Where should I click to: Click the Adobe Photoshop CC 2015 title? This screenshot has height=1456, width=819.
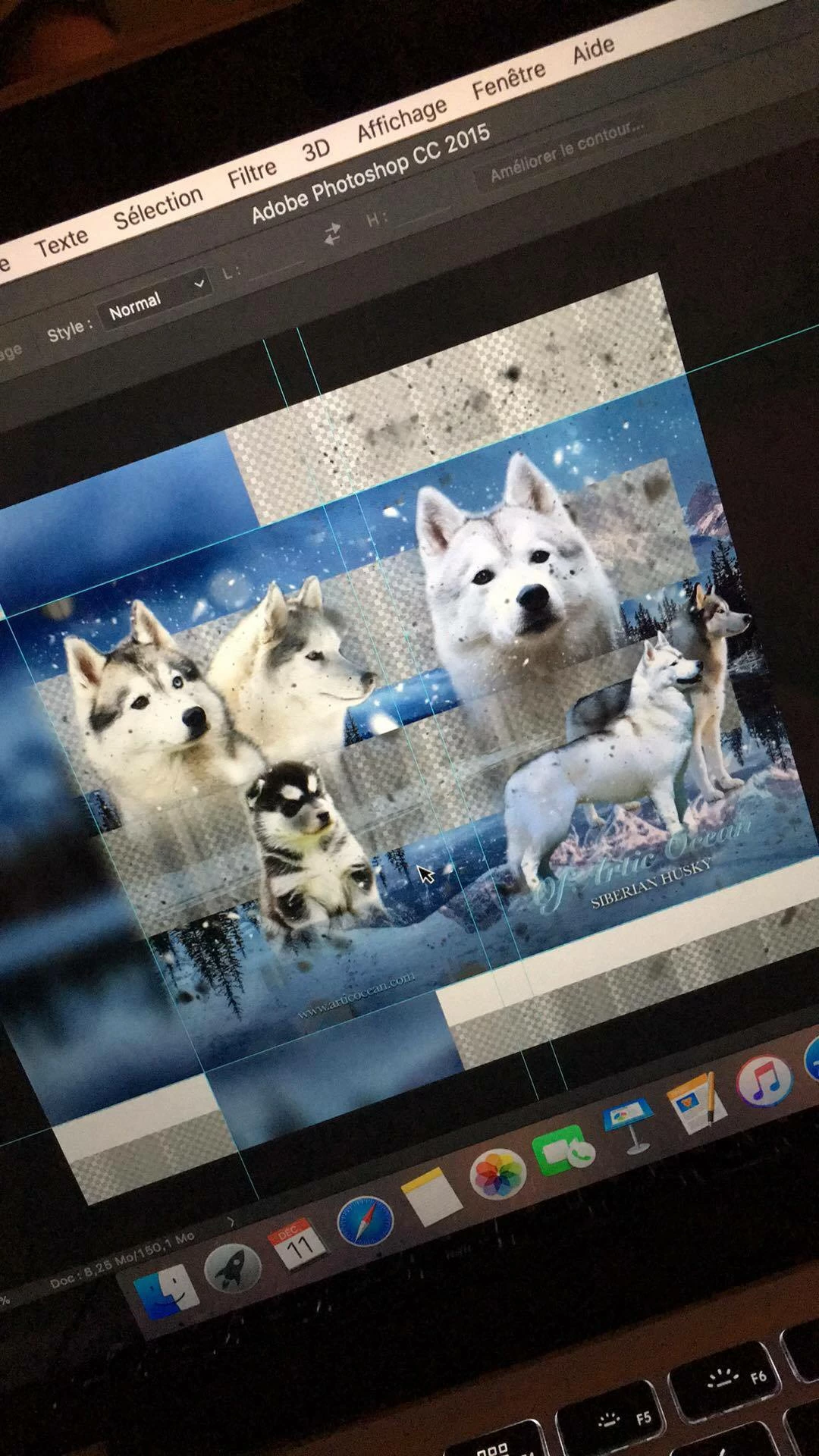pos(371,173)
